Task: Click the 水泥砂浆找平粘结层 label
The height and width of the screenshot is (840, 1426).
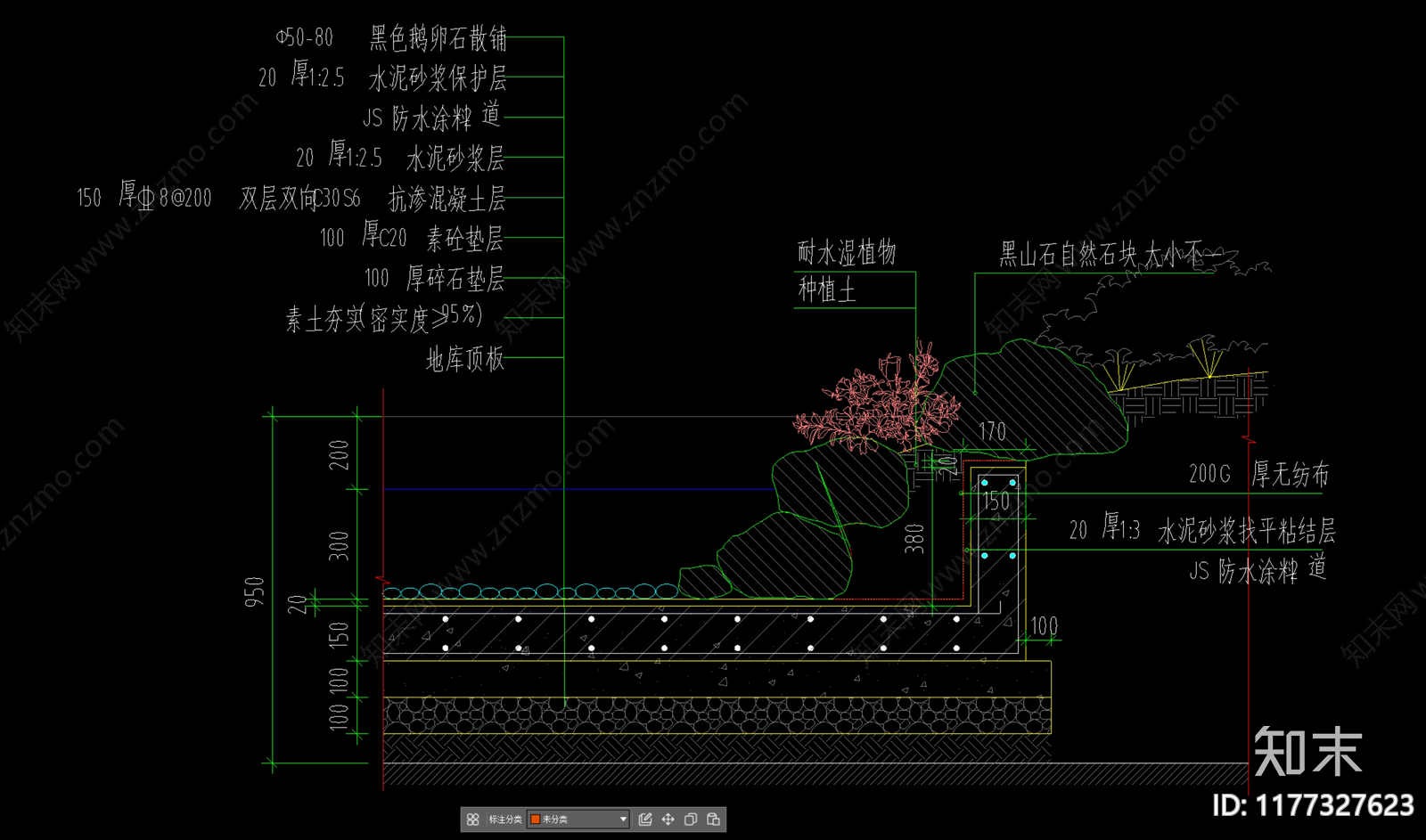Action: pyautogui.click(x=1247, y=531)
